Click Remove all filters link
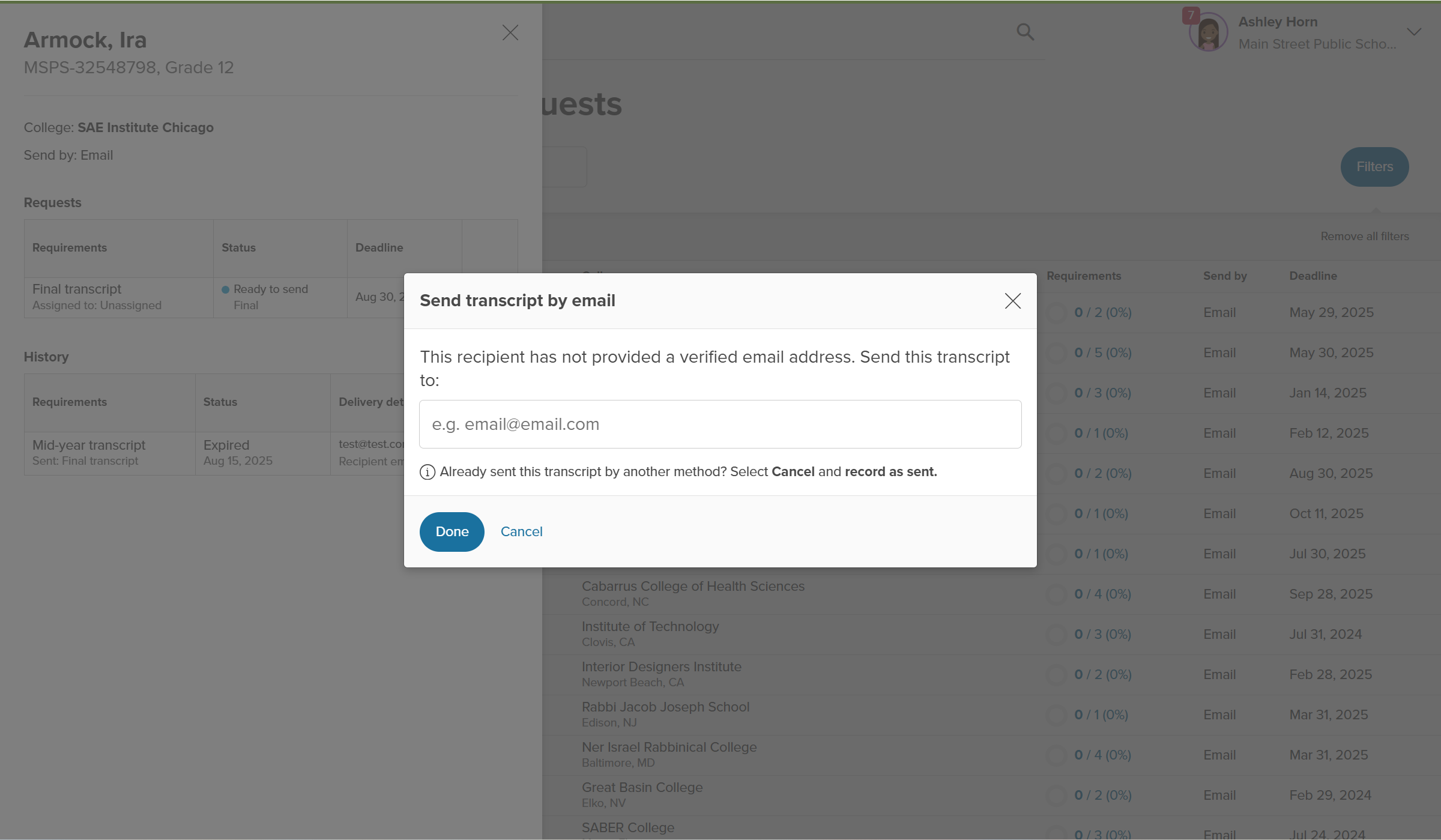This screenshot has width=1441, height=840. (1364, 237)
